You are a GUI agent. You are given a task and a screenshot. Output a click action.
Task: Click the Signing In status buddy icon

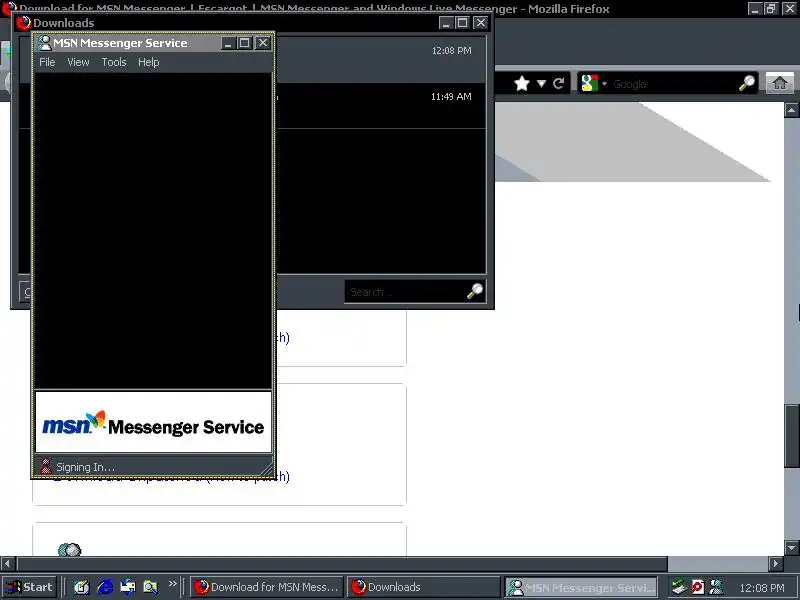tap(46, 466)
